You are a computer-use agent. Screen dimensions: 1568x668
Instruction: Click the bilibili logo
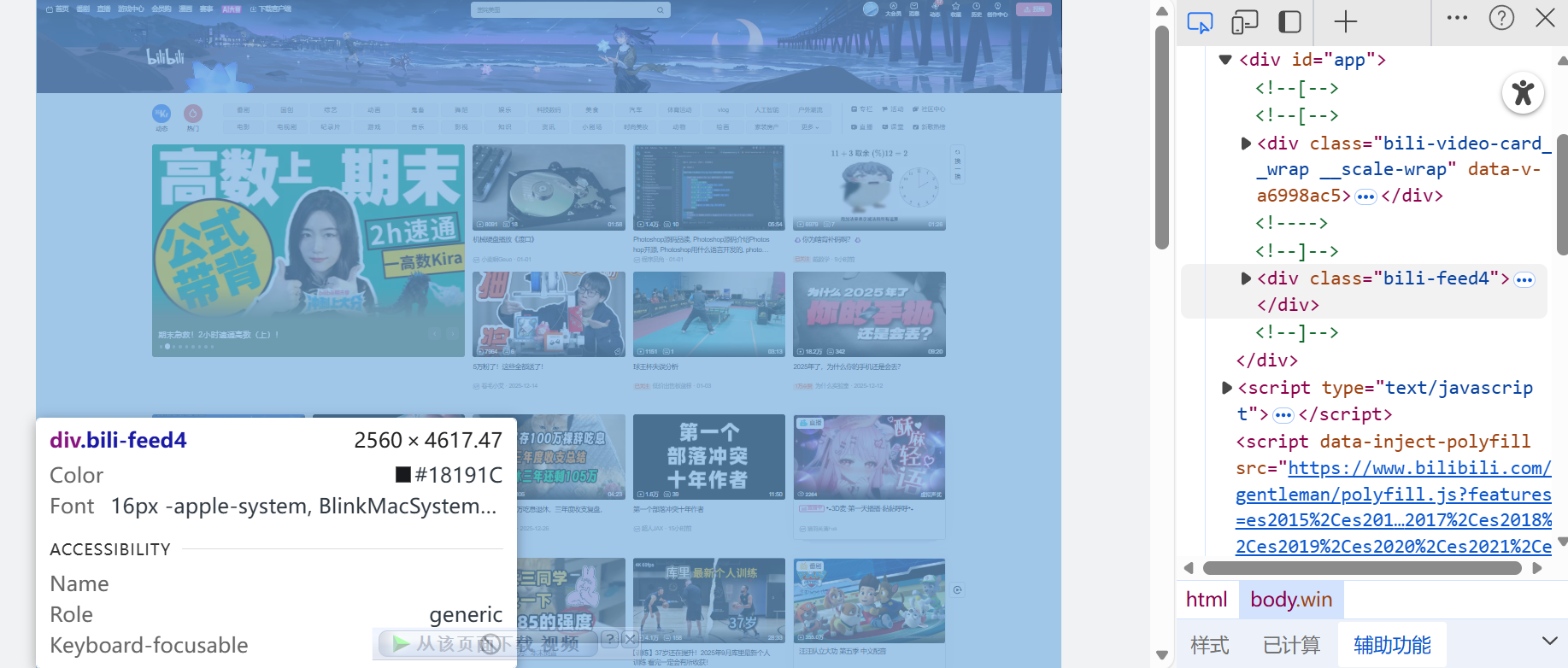[166, 56]
